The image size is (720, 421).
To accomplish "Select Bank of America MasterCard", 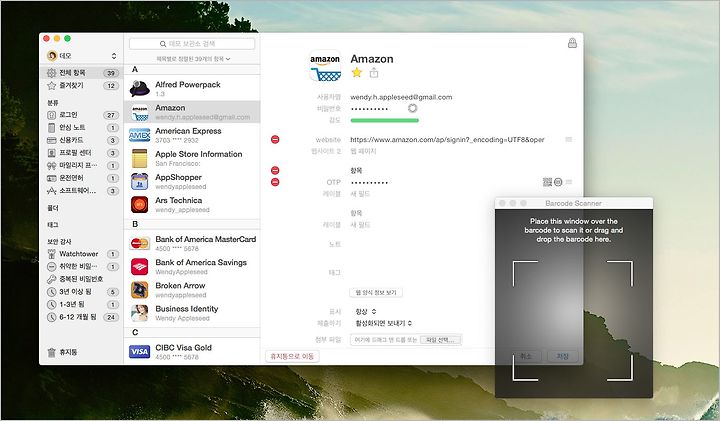I will (192, 243).
